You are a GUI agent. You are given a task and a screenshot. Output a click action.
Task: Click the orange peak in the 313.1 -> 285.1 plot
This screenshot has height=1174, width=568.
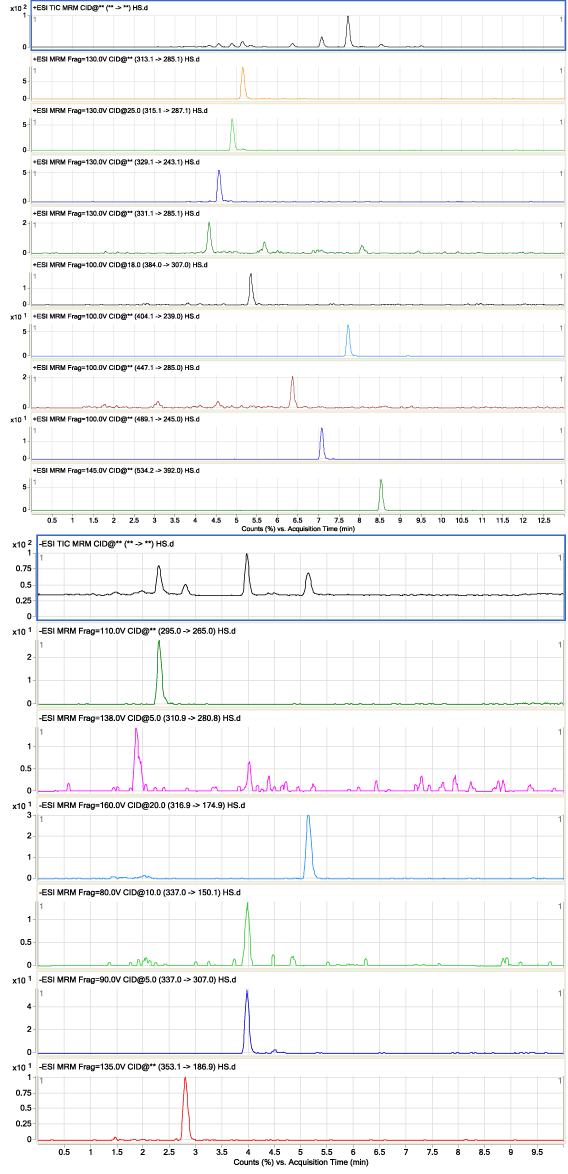click(x=242, y=82)
